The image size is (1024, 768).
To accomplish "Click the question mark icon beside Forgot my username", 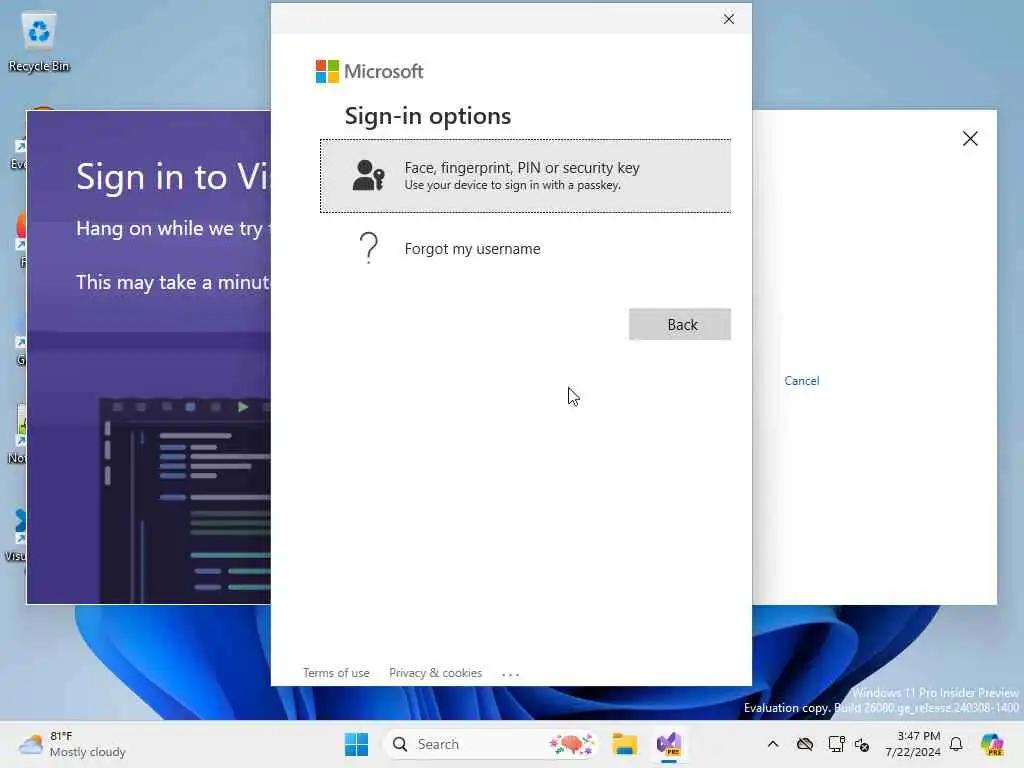I will (x=369, y=248).
